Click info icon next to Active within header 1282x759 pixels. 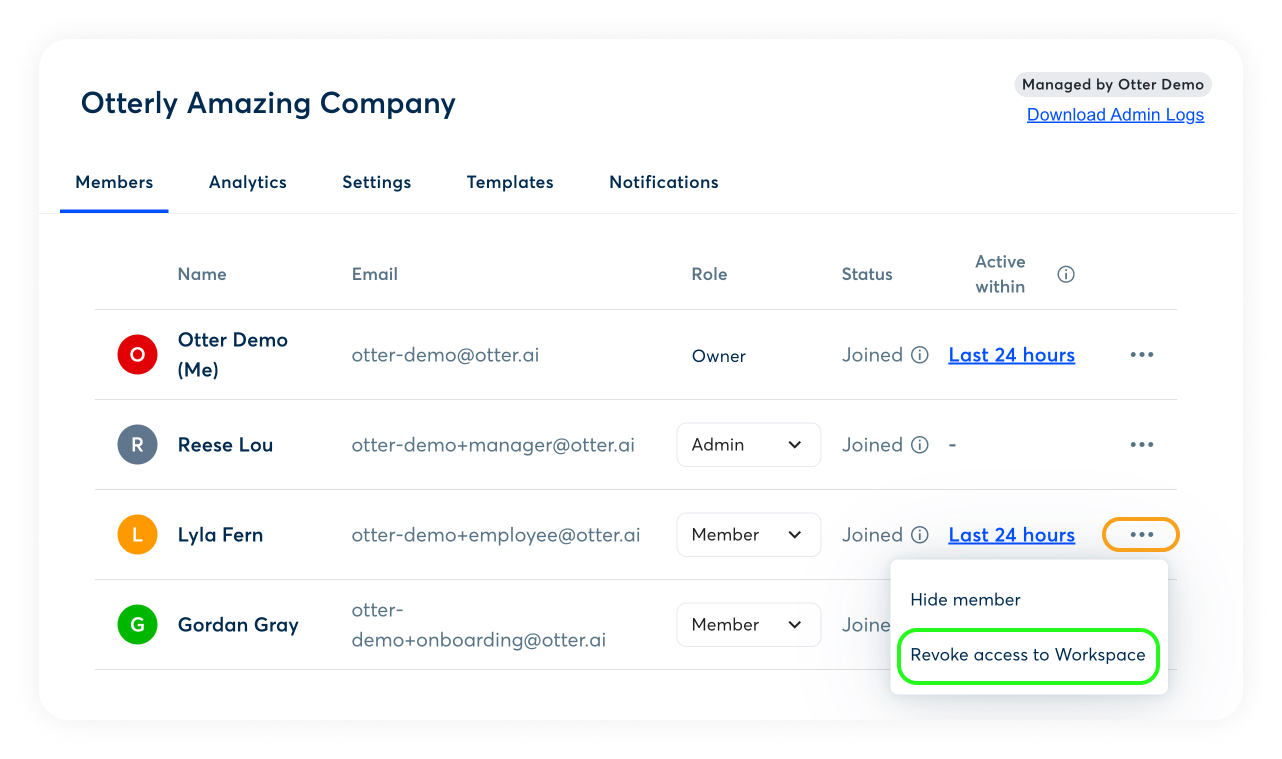tap(1066, 274)
